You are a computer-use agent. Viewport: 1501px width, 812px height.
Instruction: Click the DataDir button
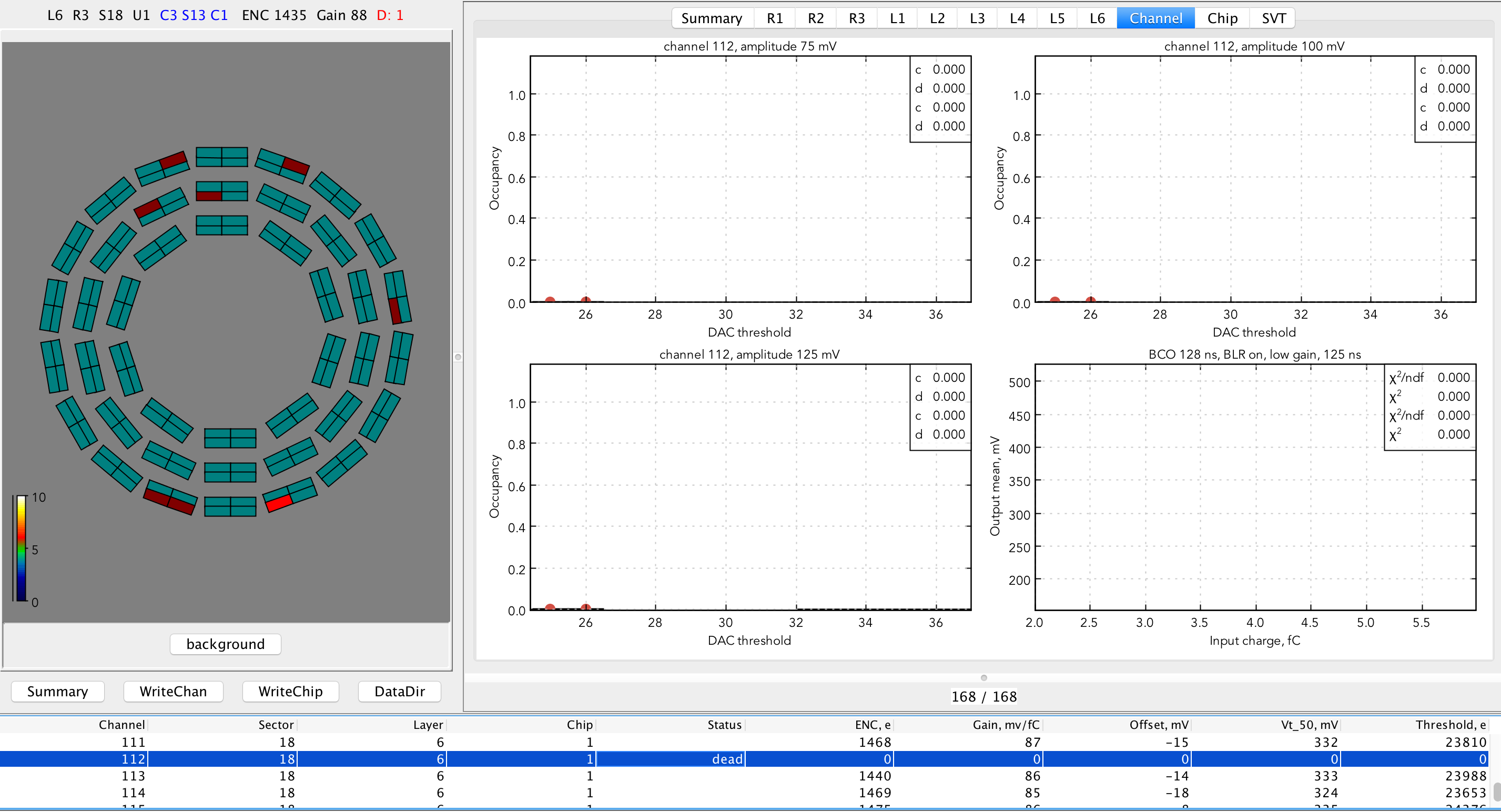[x=399, y=692]
